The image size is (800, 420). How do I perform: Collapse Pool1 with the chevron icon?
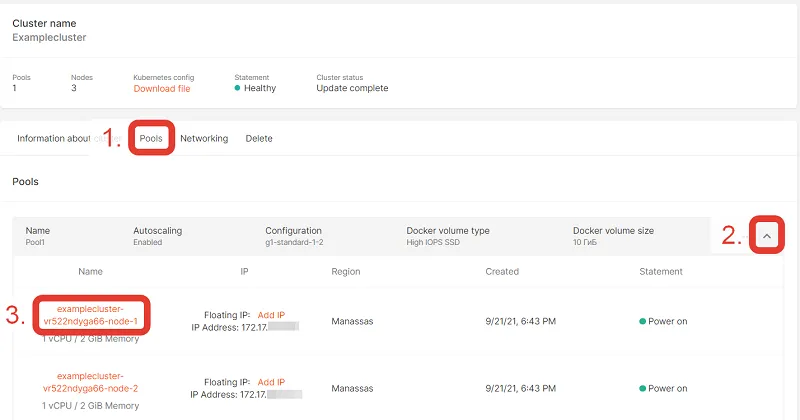tap(766, 236)
